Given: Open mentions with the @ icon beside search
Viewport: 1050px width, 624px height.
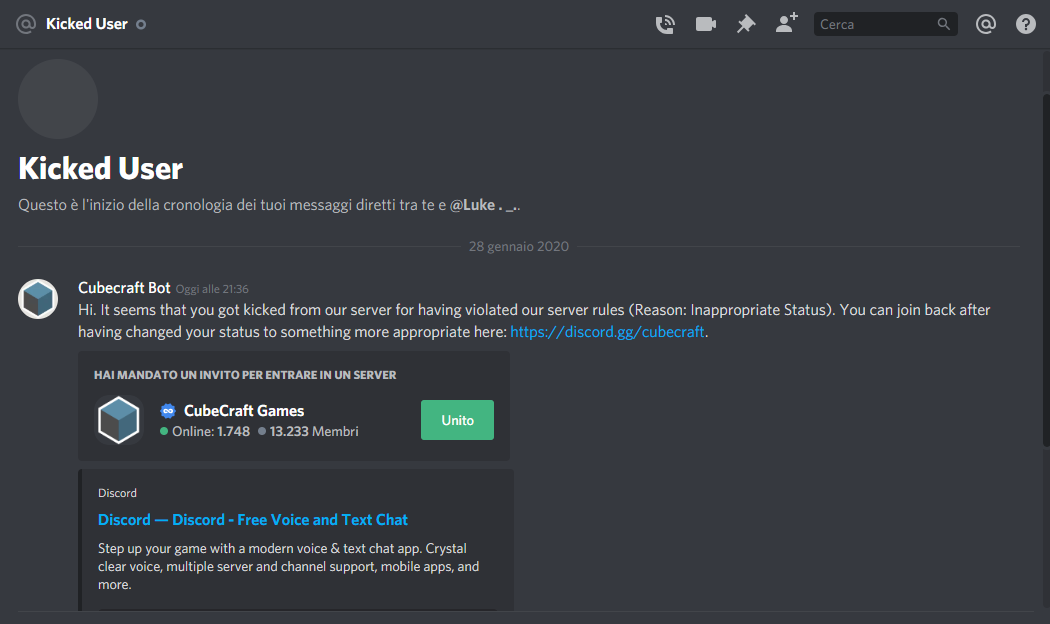Looking at the screenshot, I should coord(986,24).
